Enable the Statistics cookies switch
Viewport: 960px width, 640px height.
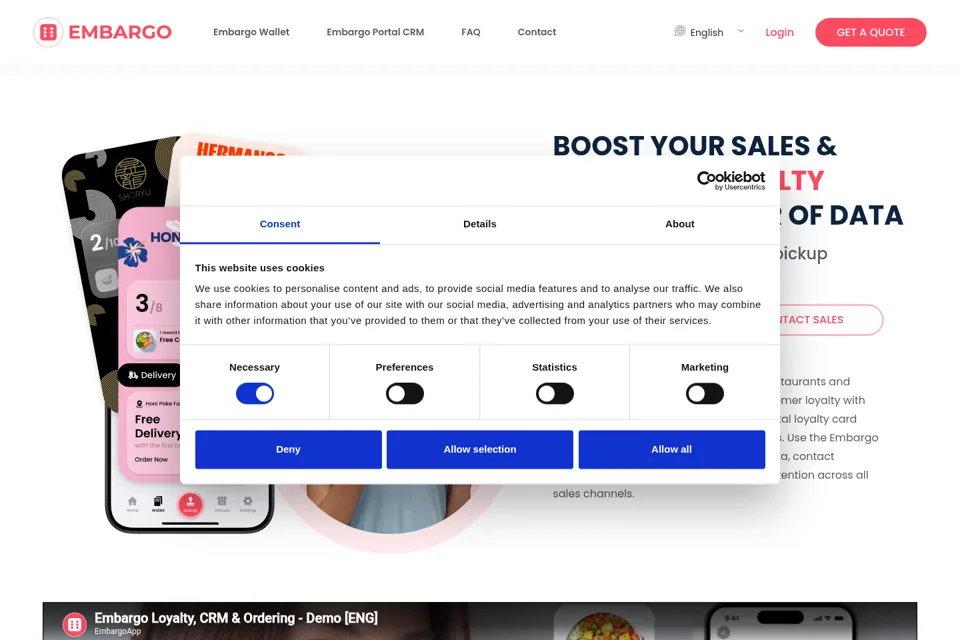point(555,394)
